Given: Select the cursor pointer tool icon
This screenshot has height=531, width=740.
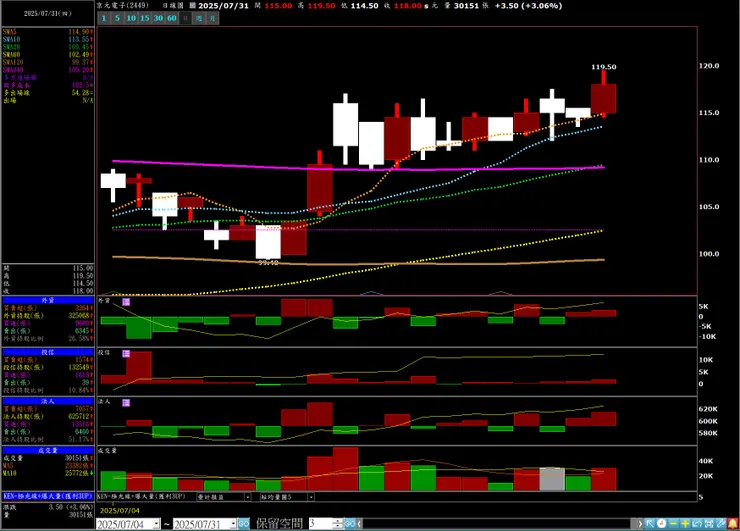Looking at the screenshot, I should click(x=650, y=523).
